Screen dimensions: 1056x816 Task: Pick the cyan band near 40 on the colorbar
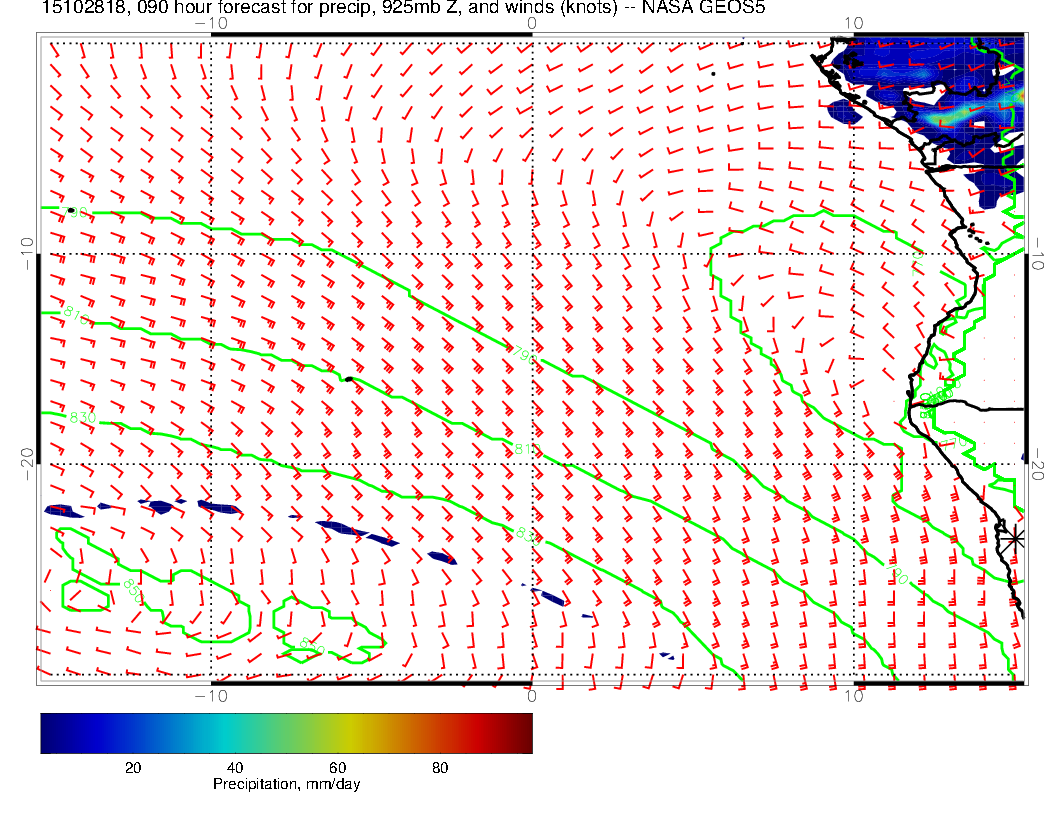[x=235, y=732]
